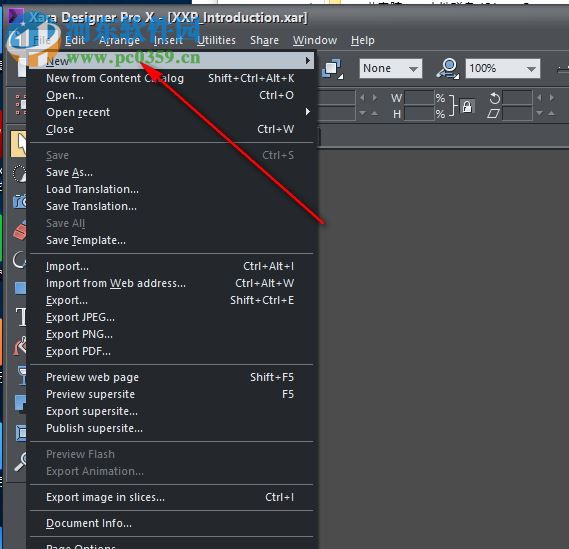The height and width of the screenshot is (549, 569).
Task: Open the 100% zoom dropdown
Action: tap(503, 68)
